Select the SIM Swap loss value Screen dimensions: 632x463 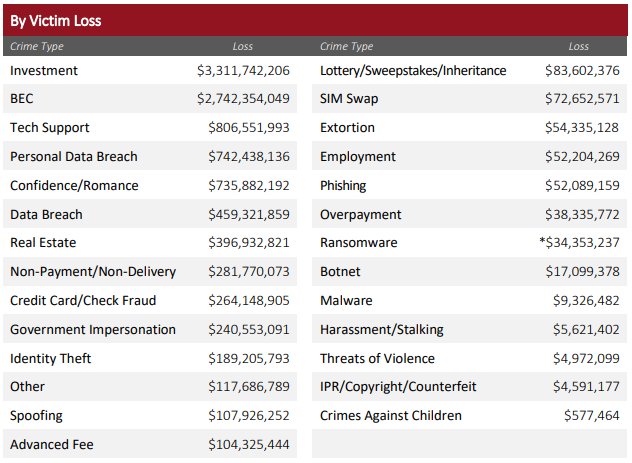[x=582, y=99]
